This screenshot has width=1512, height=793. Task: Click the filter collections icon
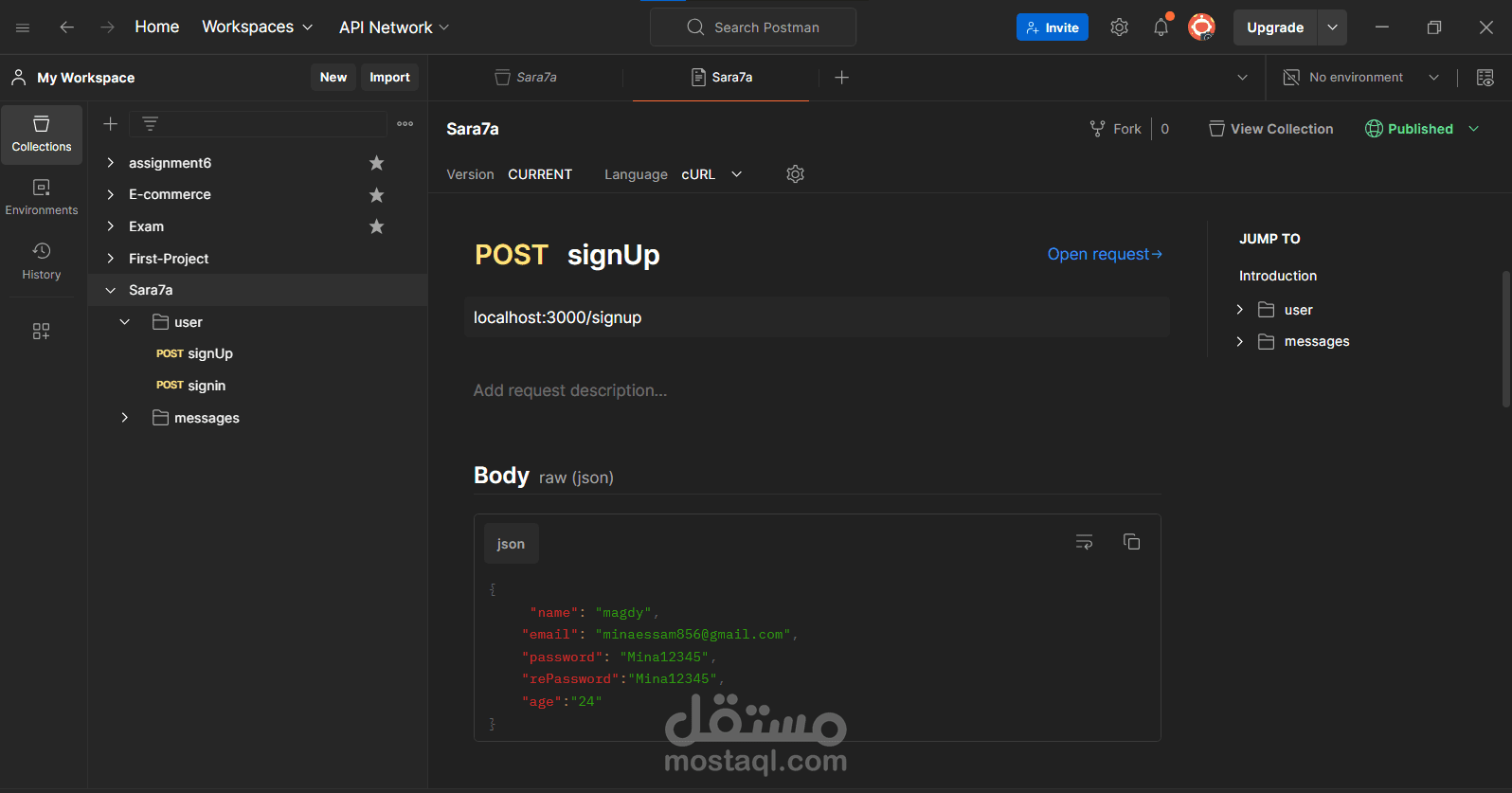tap(150, 124)
